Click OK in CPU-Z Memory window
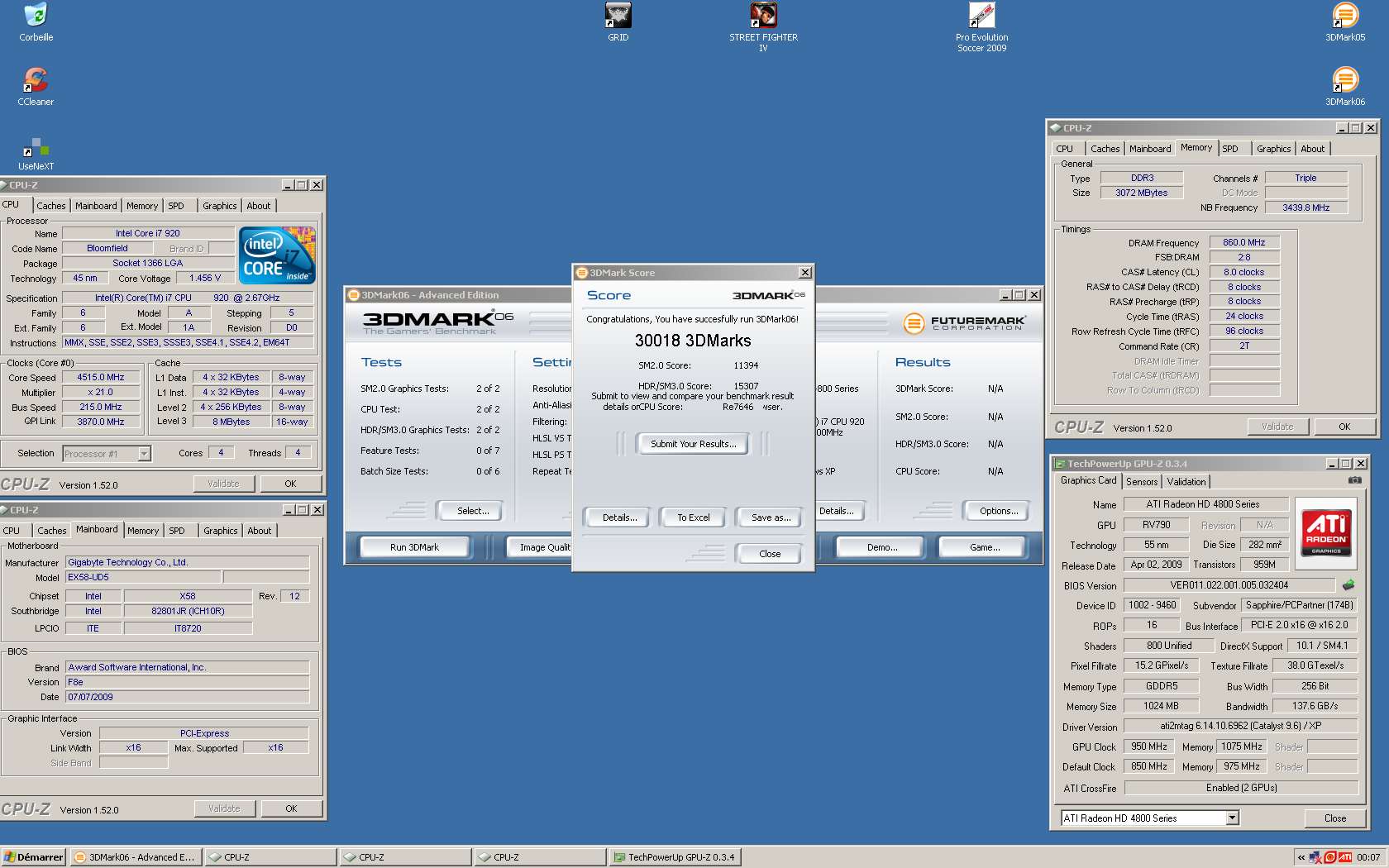Screen dimensions: 1389x868 click(1344, 427)
